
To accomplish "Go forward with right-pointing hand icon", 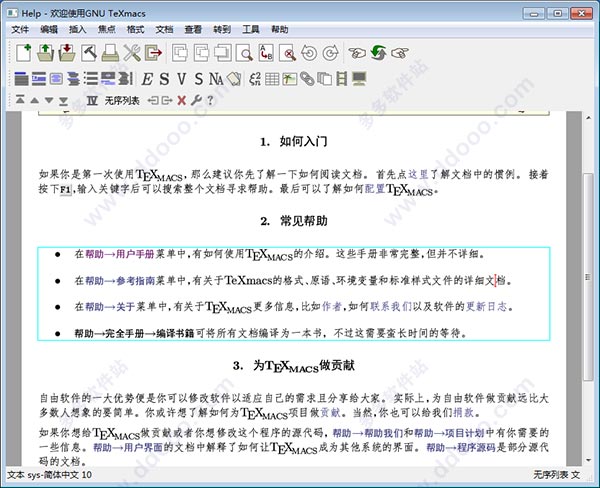I will click(400, 53).
